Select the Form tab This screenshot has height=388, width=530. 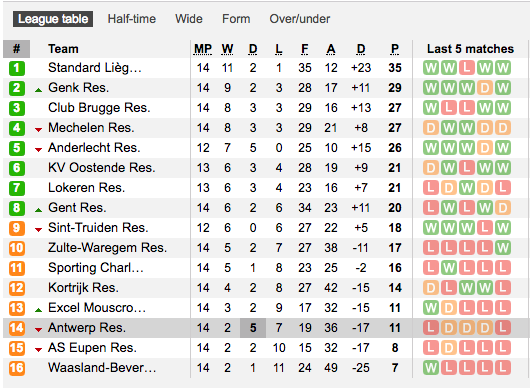tap(236, 19)
